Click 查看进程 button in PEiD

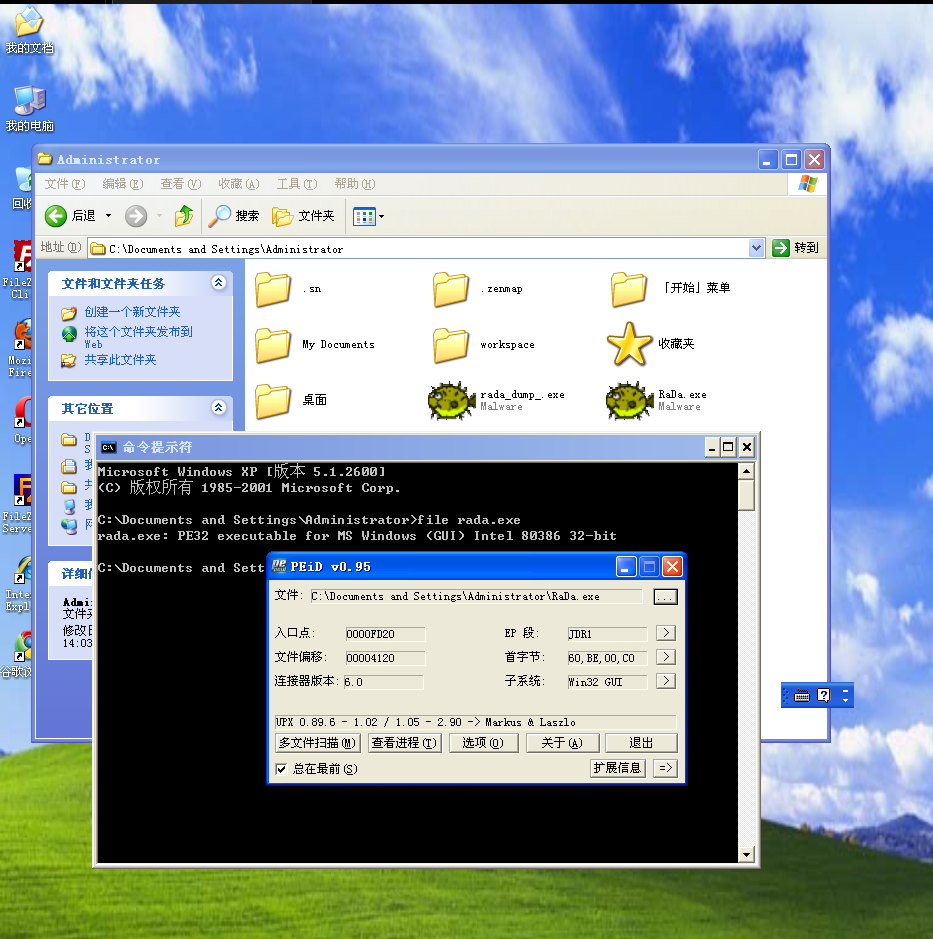(404, 743)
